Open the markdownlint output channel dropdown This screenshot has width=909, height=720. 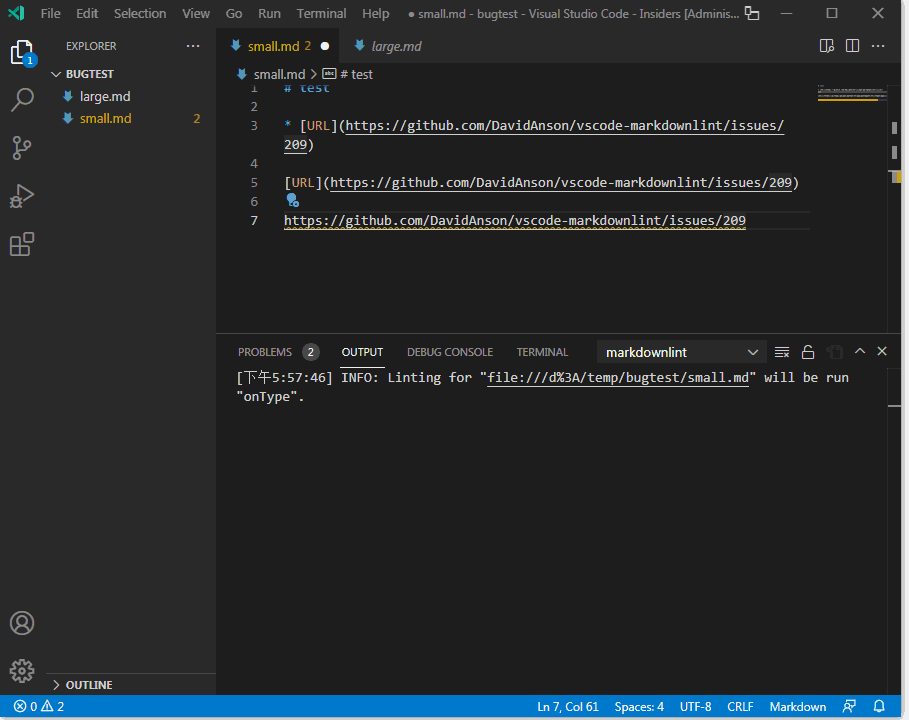682,352
